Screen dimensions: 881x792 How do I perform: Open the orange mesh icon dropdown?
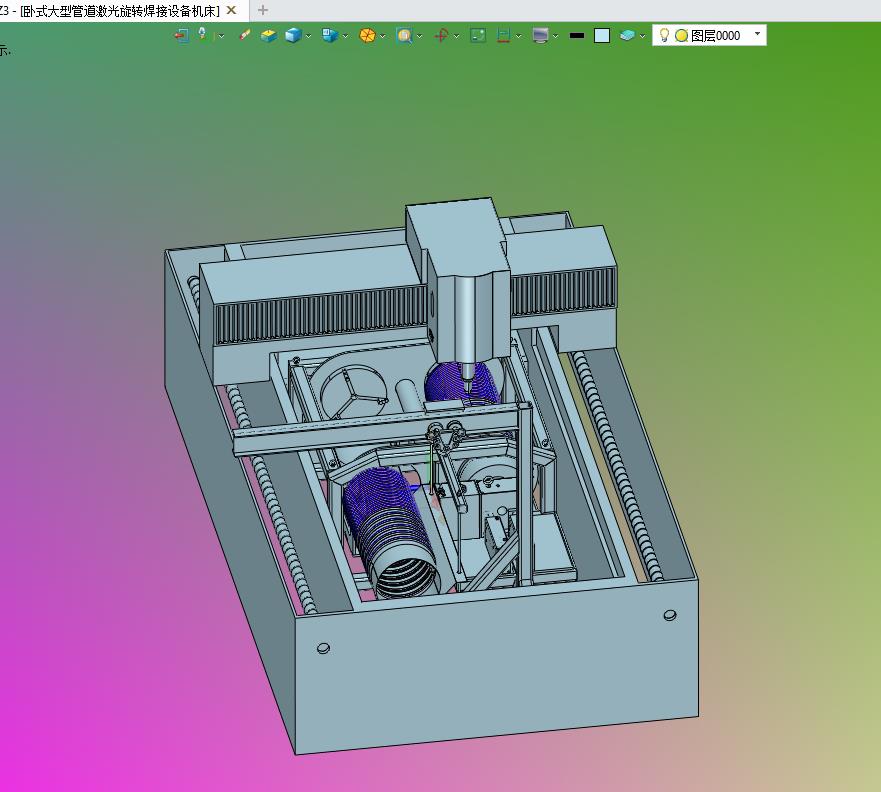click(383, 36)
